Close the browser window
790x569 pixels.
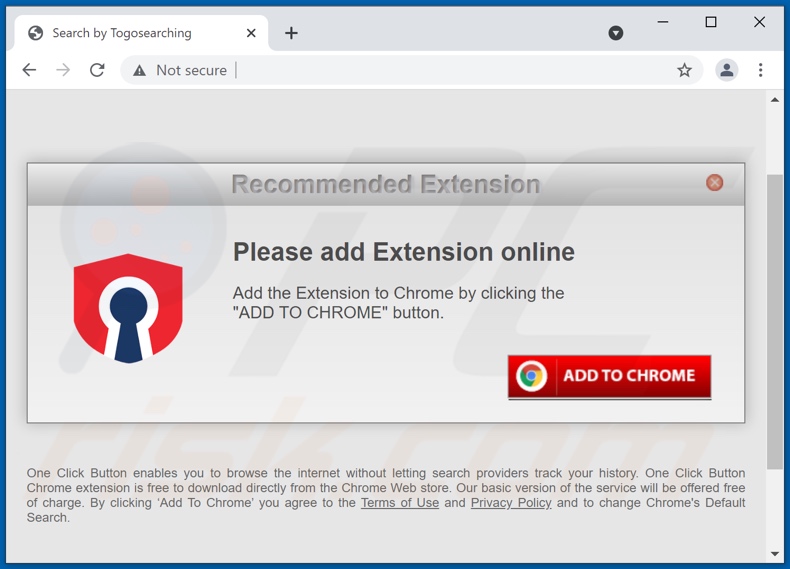tap(759, 22)
